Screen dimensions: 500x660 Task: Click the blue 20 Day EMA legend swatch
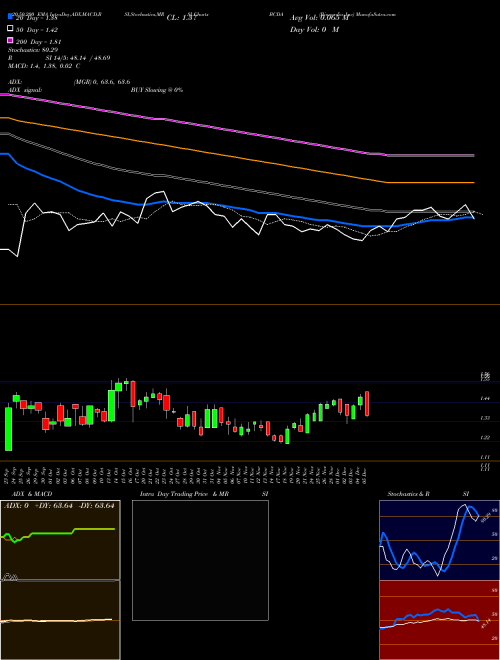click(11, 16)
